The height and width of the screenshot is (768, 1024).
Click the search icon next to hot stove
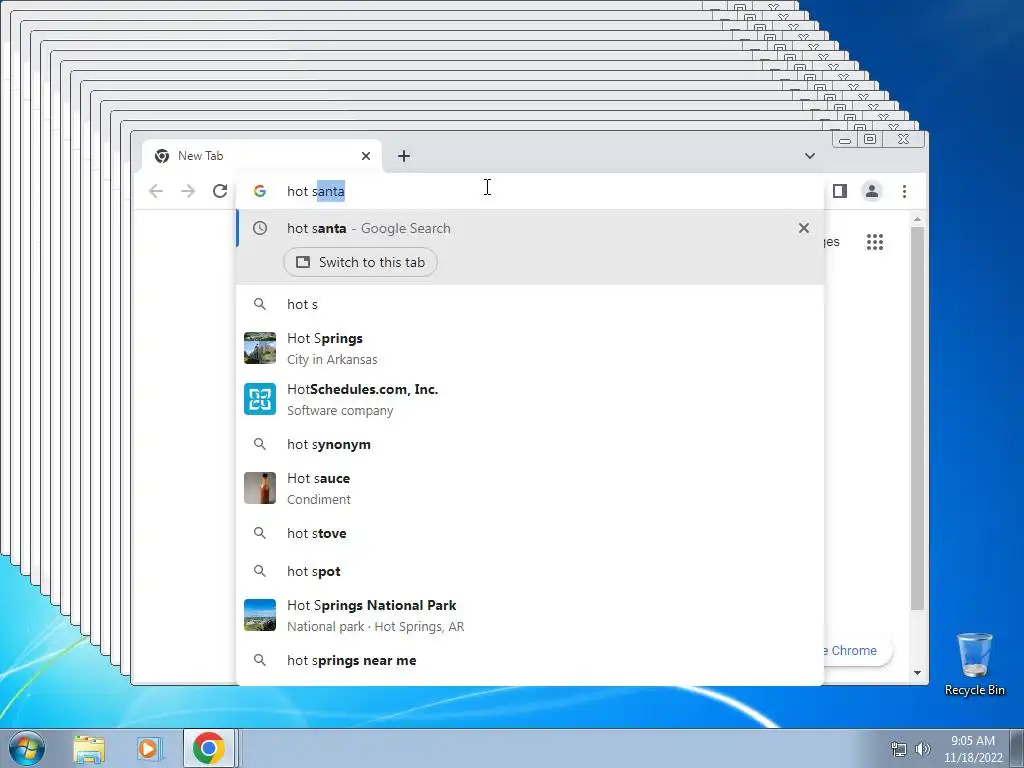coord(260,533)
